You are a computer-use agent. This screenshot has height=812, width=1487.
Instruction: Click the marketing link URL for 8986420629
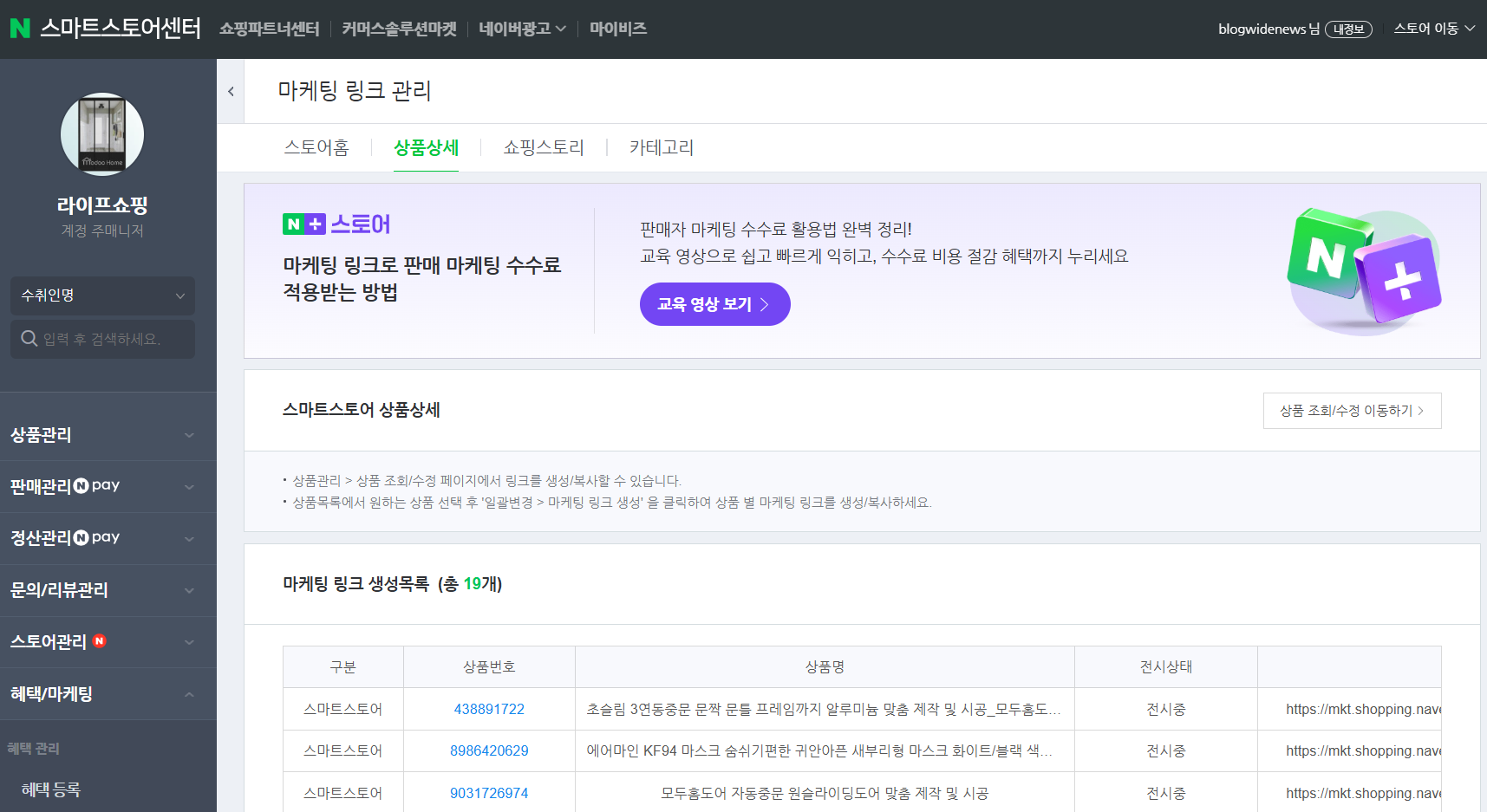1363,750
